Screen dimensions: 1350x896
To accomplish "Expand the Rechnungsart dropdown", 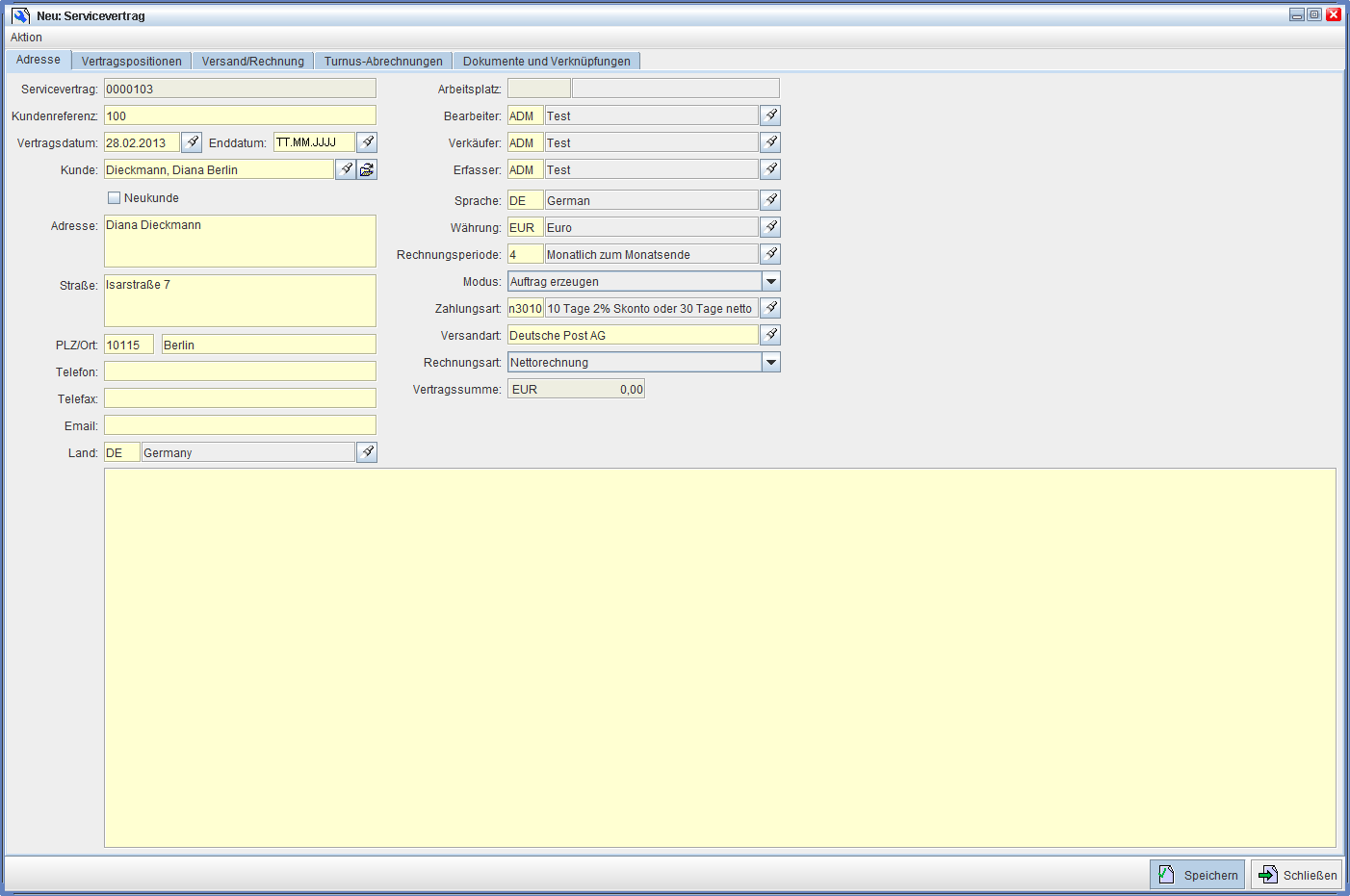I will [x=770, y=362].
